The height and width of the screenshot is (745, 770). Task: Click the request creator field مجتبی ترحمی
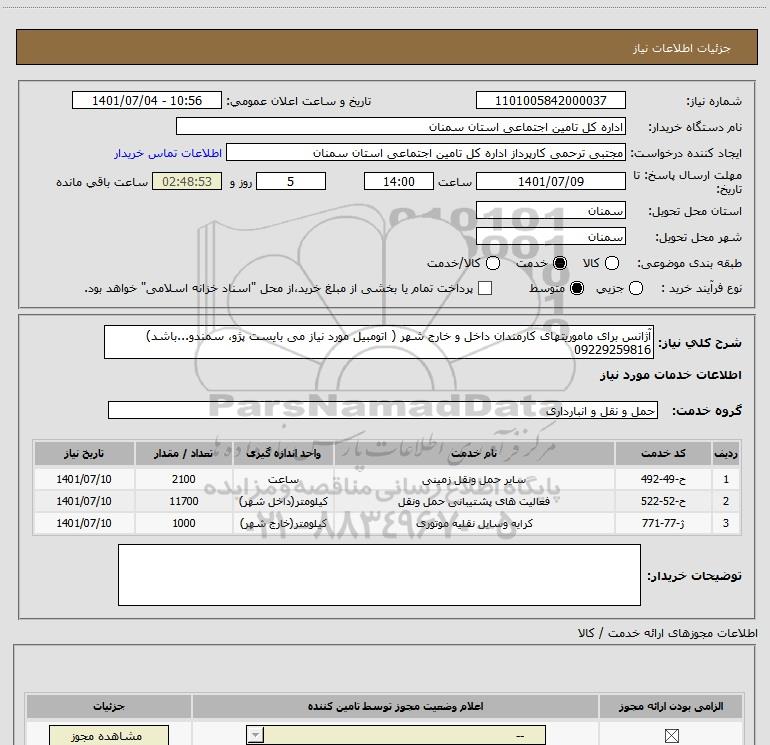[x=426, y=153]
